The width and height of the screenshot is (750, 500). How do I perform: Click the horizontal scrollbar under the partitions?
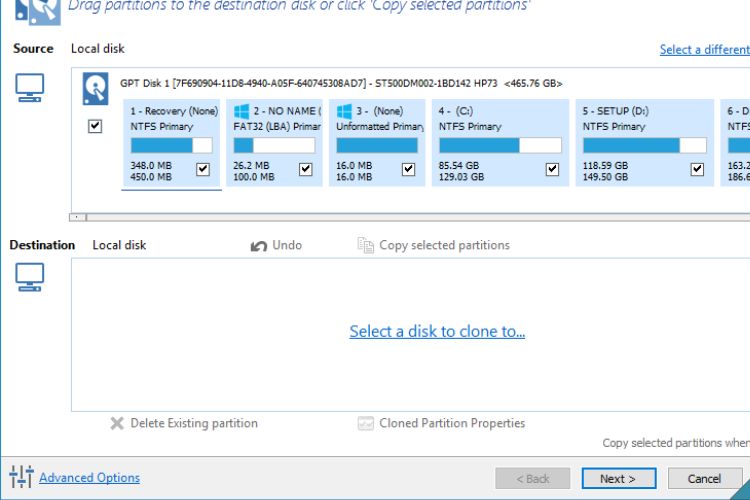click(x=400, y=216)
